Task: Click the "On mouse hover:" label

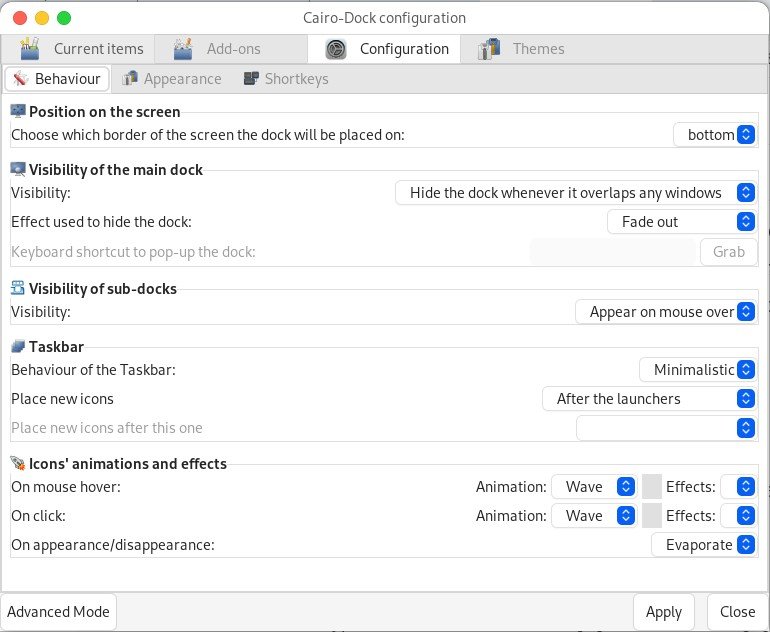Action: (x=65, y=486)
